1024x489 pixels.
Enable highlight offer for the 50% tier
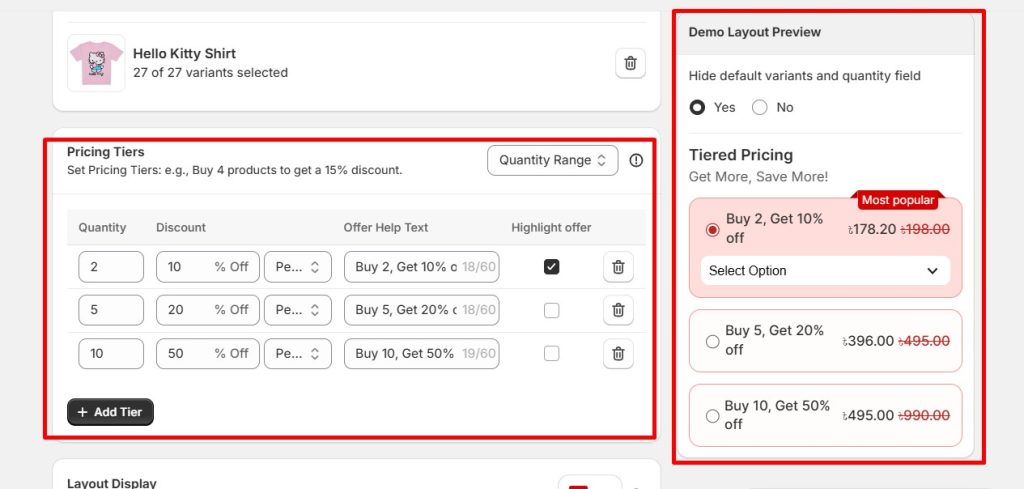(552, 353)
